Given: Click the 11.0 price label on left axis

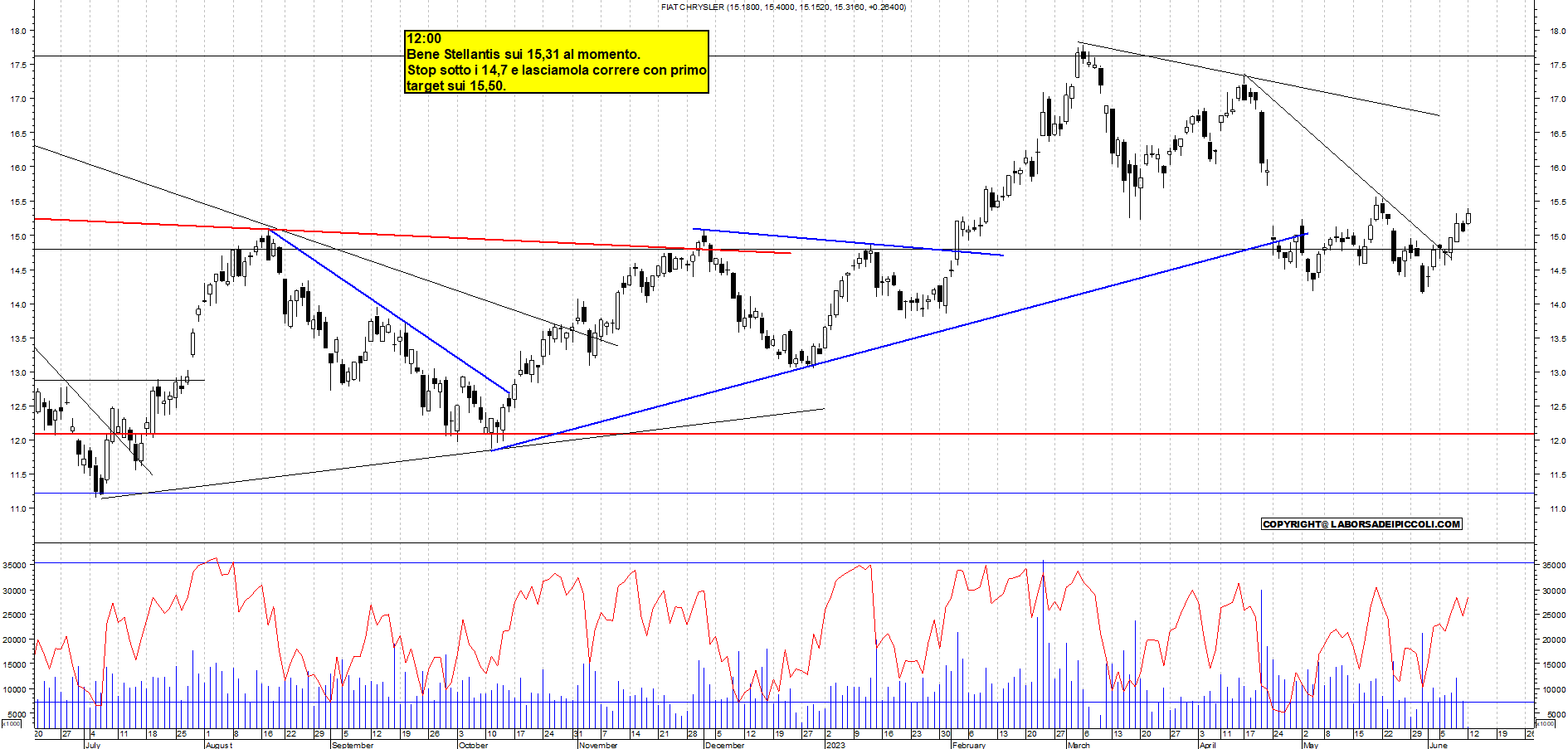Looking at the screenshot, I should click(17, 508).
